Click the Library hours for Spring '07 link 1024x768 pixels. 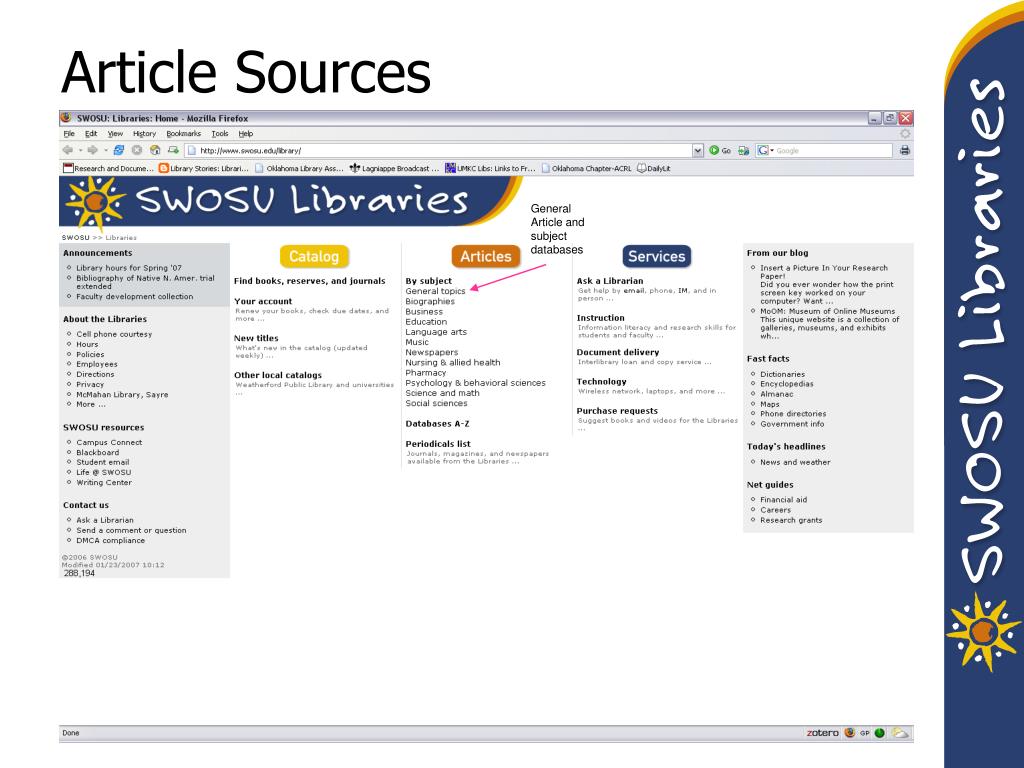click(x=129, y=268)
